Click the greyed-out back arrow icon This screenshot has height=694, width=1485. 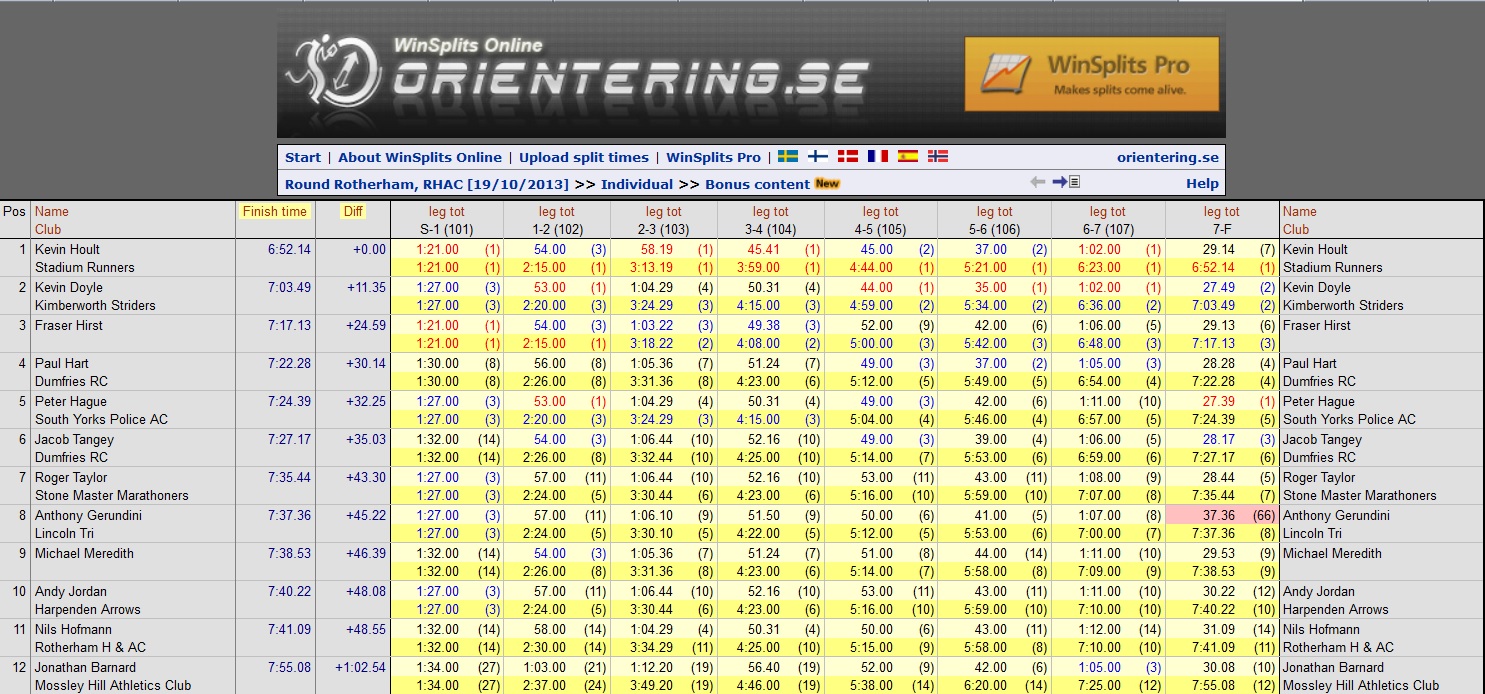pos(1038,182)
